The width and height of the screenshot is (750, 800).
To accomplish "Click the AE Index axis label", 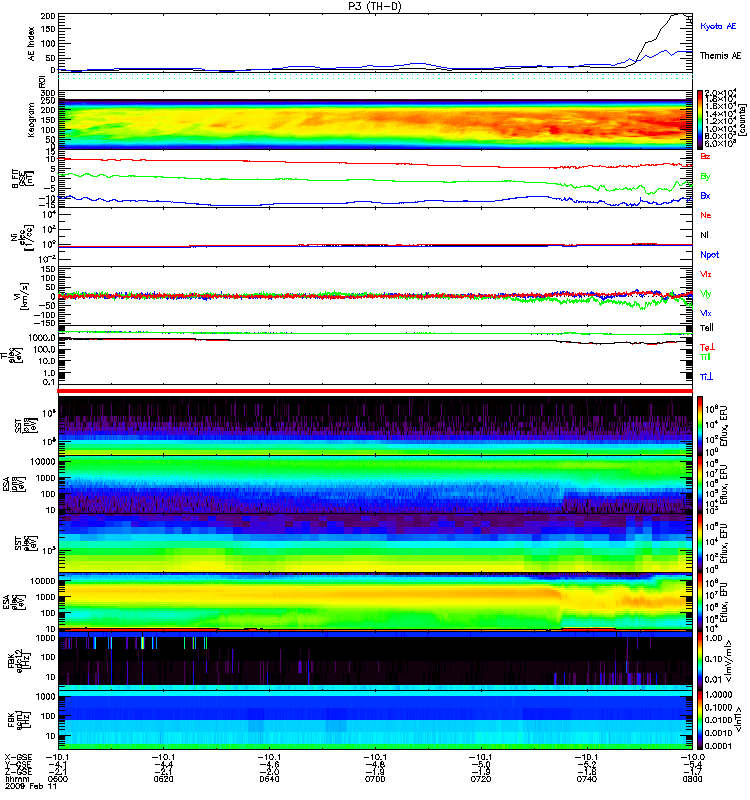I will tap(32, 44).
